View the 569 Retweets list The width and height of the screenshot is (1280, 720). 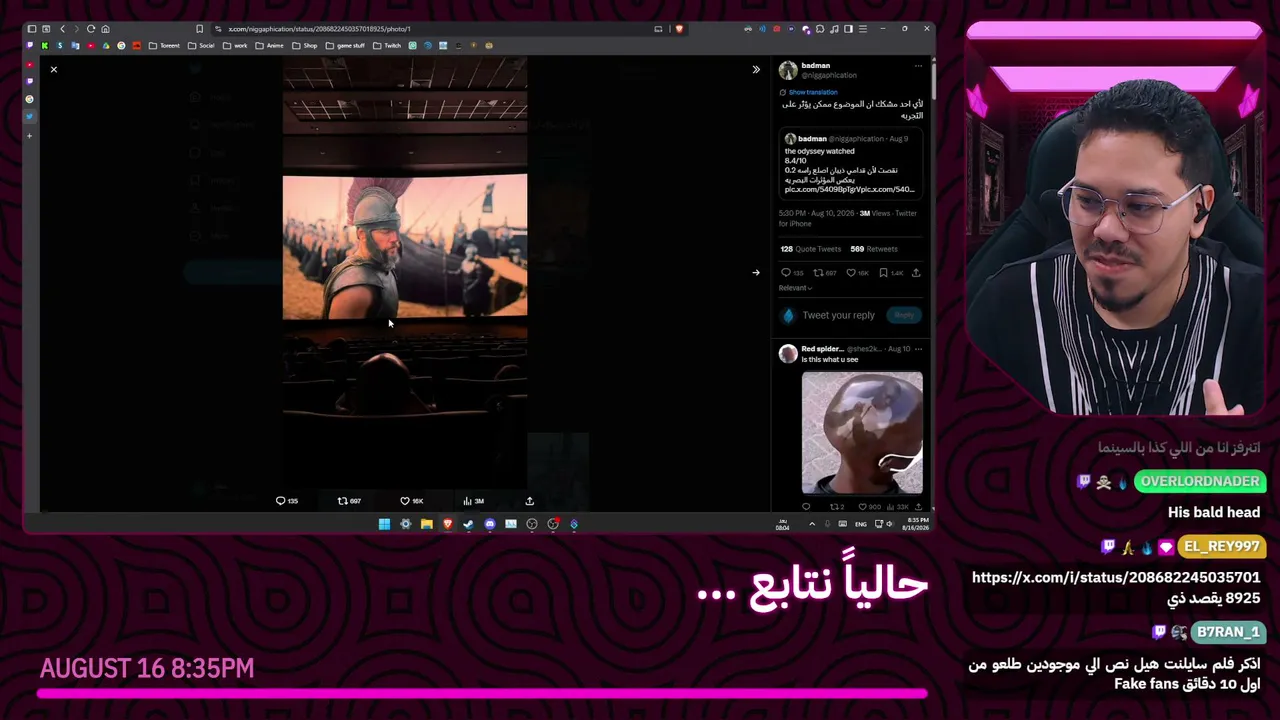tap(874, 249)
